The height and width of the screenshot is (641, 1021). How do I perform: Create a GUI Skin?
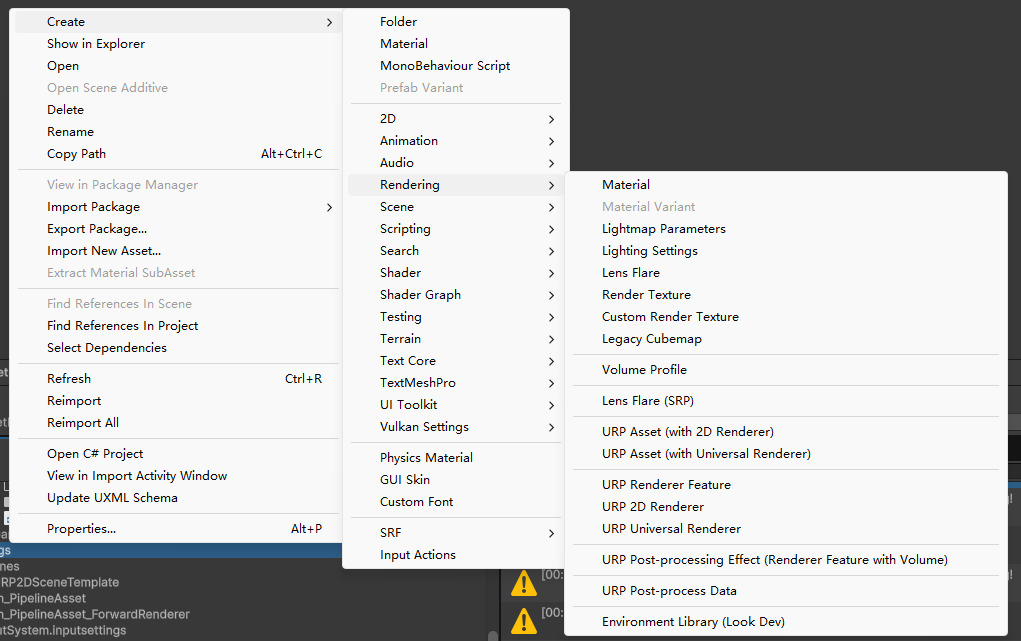456,480
